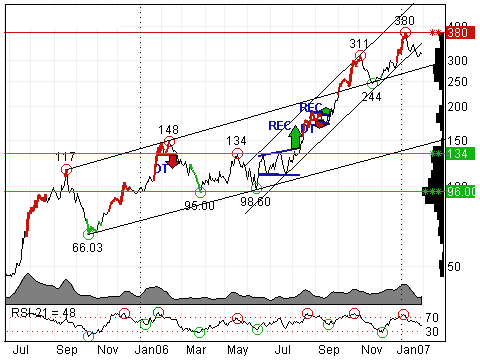Click the 50 price axis label
This screenshot has width=480, height=360.
[x=454, y=267]
